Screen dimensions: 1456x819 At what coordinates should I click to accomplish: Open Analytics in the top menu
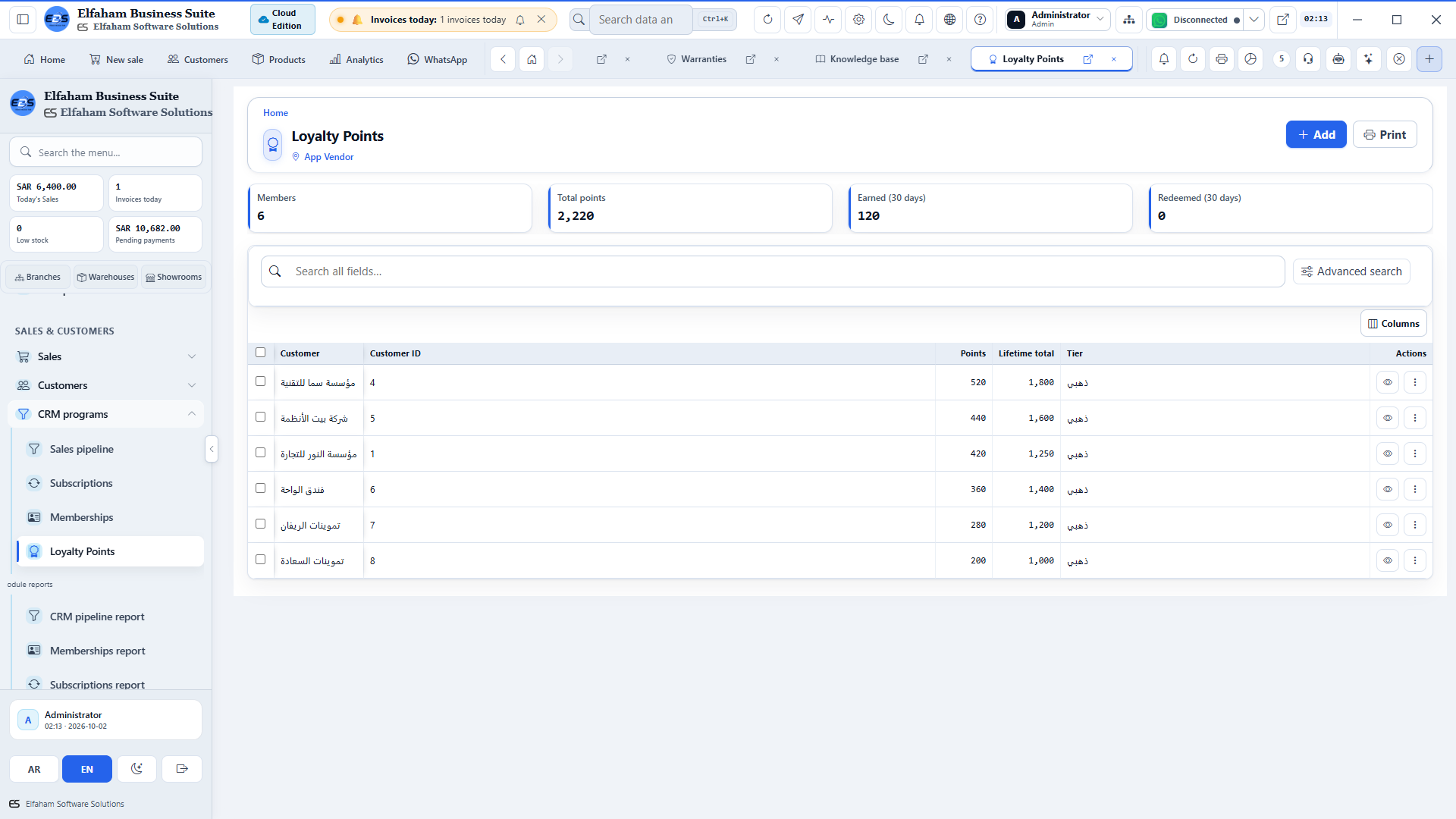pyautogui.click(x=356, y=59)
